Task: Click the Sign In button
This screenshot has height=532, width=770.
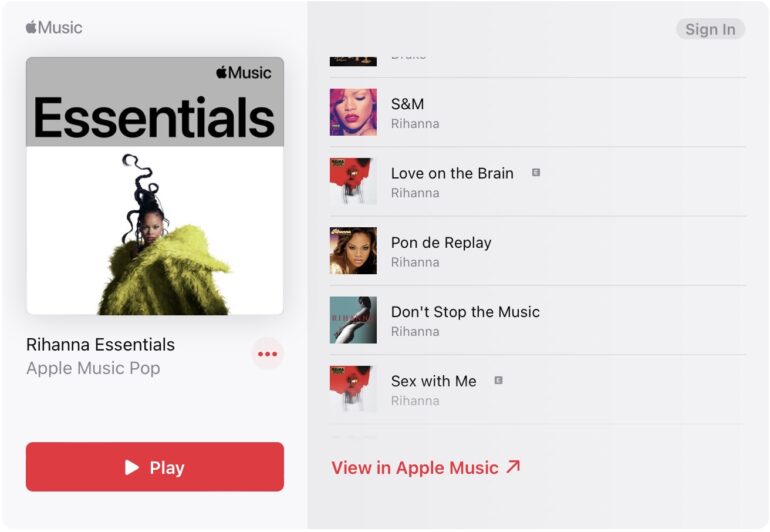Action: [711, 29]
